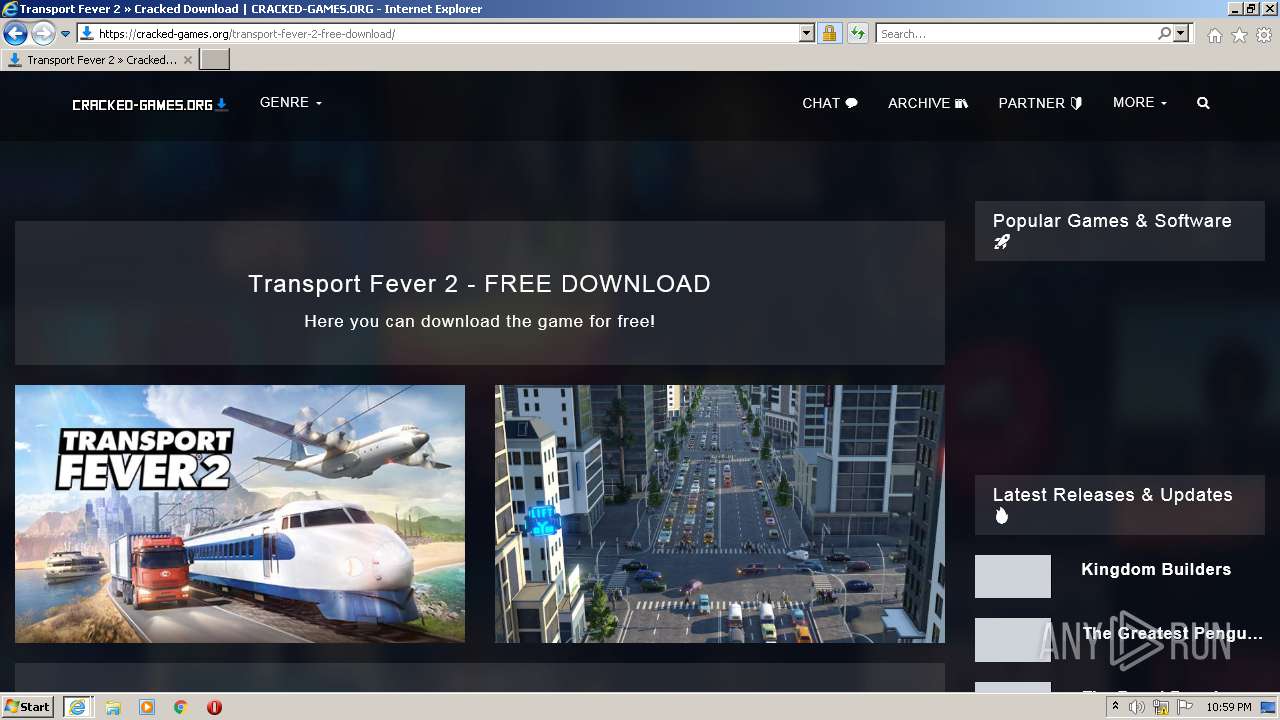Image resolution: width=1280 pixels, height=720 pixels.
Task: Open Favorites star icon
Action: [x=1239, y=35]
